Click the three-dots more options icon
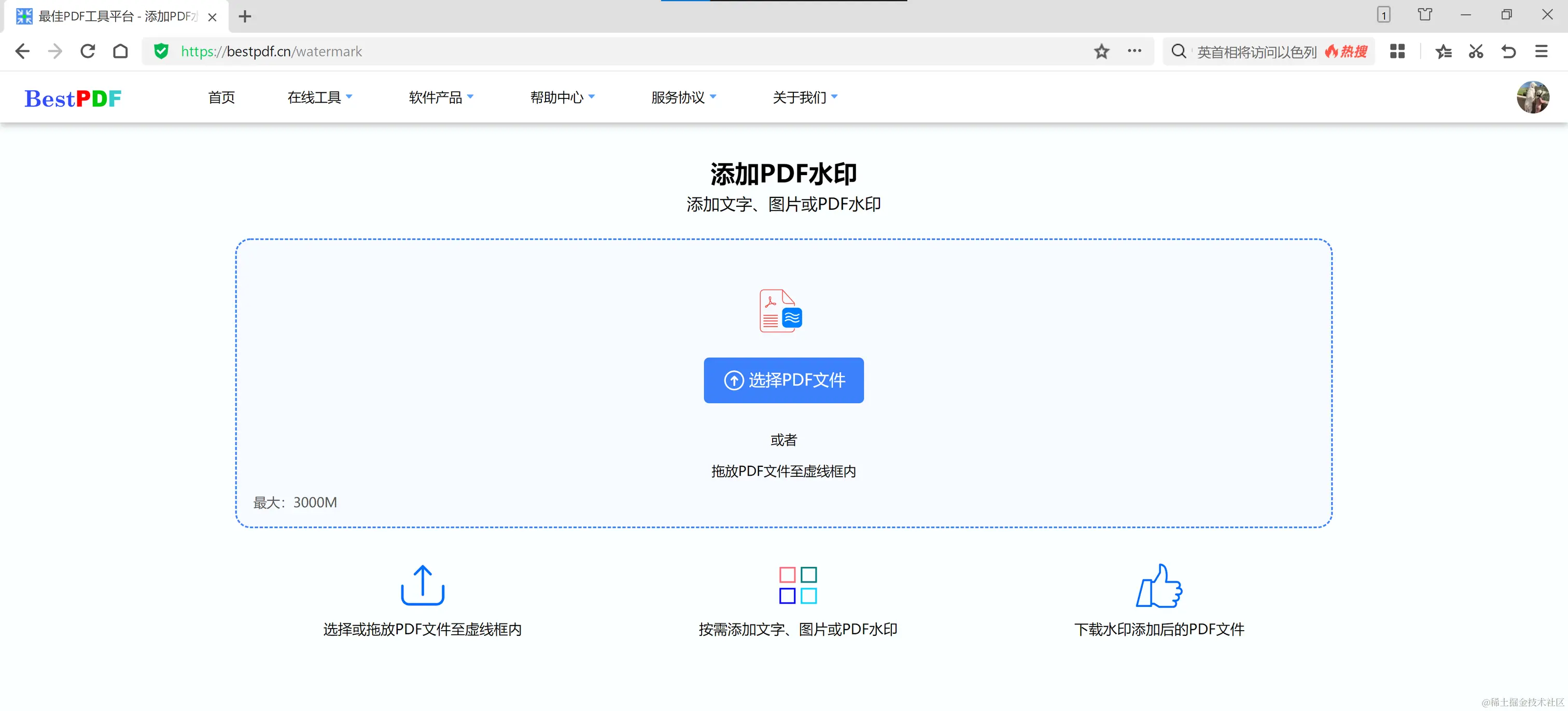Image resolution: width=1568 pixels, height=711 pixels. [x=1134, y=51]
